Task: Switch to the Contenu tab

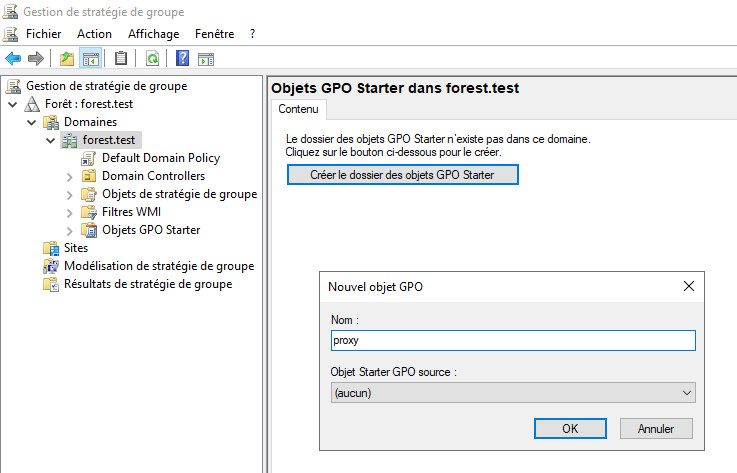Action: [298, 109]
